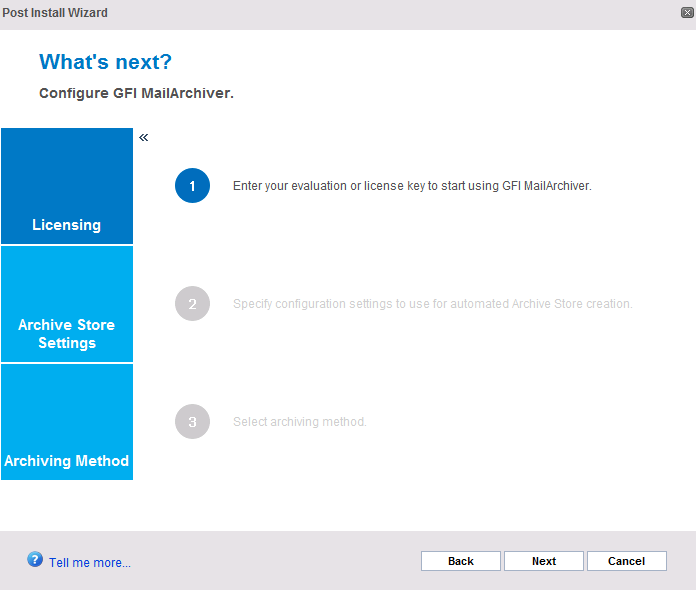Screen dimensions: 696x590
Task: Click the Next button
Action: tap(544, 561)
